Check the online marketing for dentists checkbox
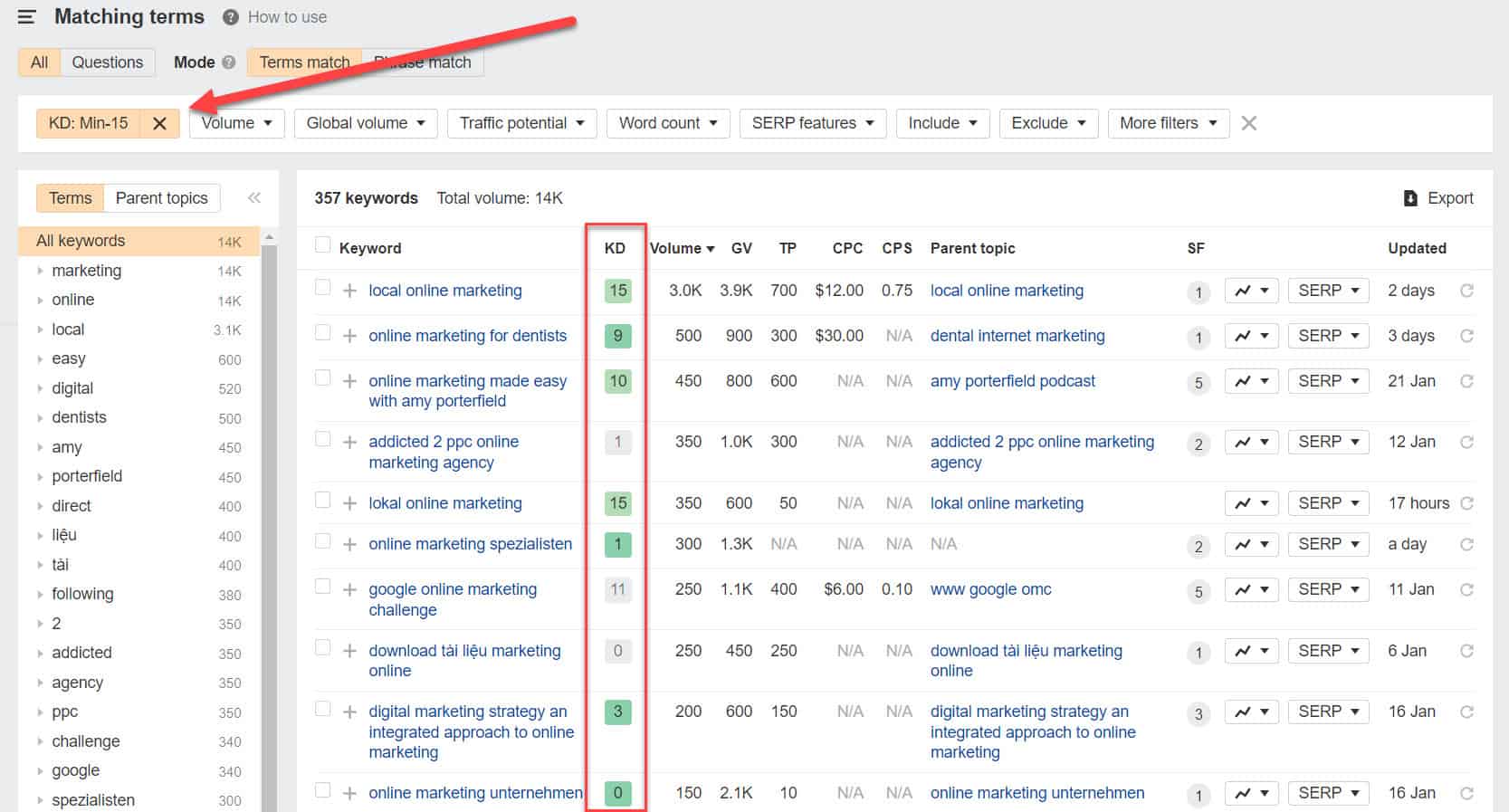This screenshot has height=812, width=1509. [x=322, y=332]
